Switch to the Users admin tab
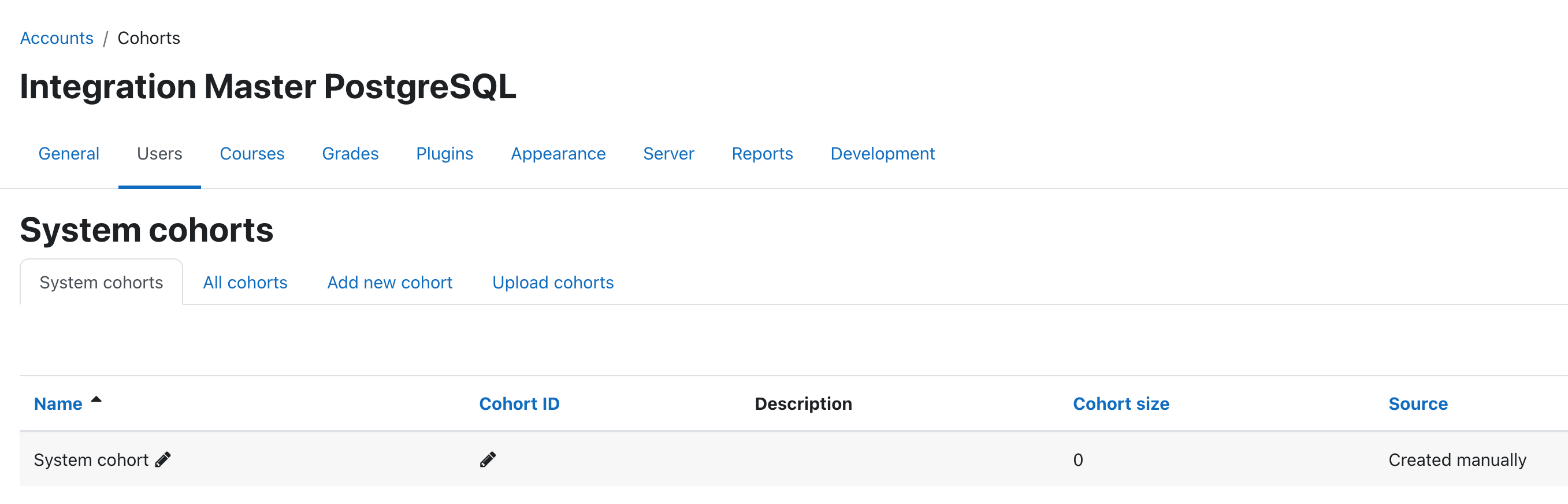Viewport: 1568px width, 504px height. click(159, 153)
